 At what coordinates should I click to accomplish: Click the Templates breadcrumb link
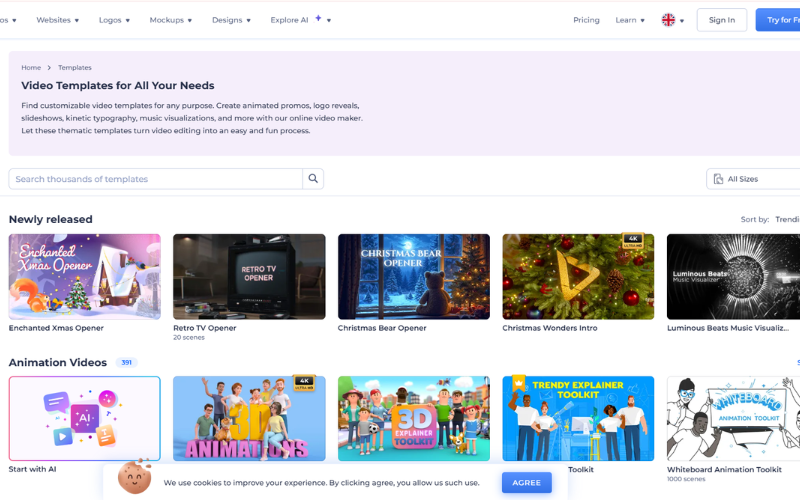click(x=74, y=67)
